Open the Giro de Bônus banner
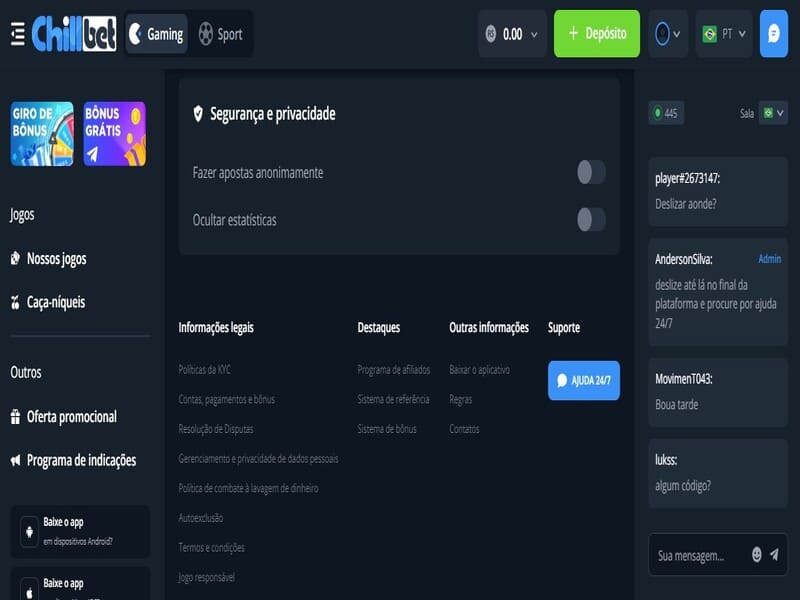The image size is (800, 600). (42, 133)
